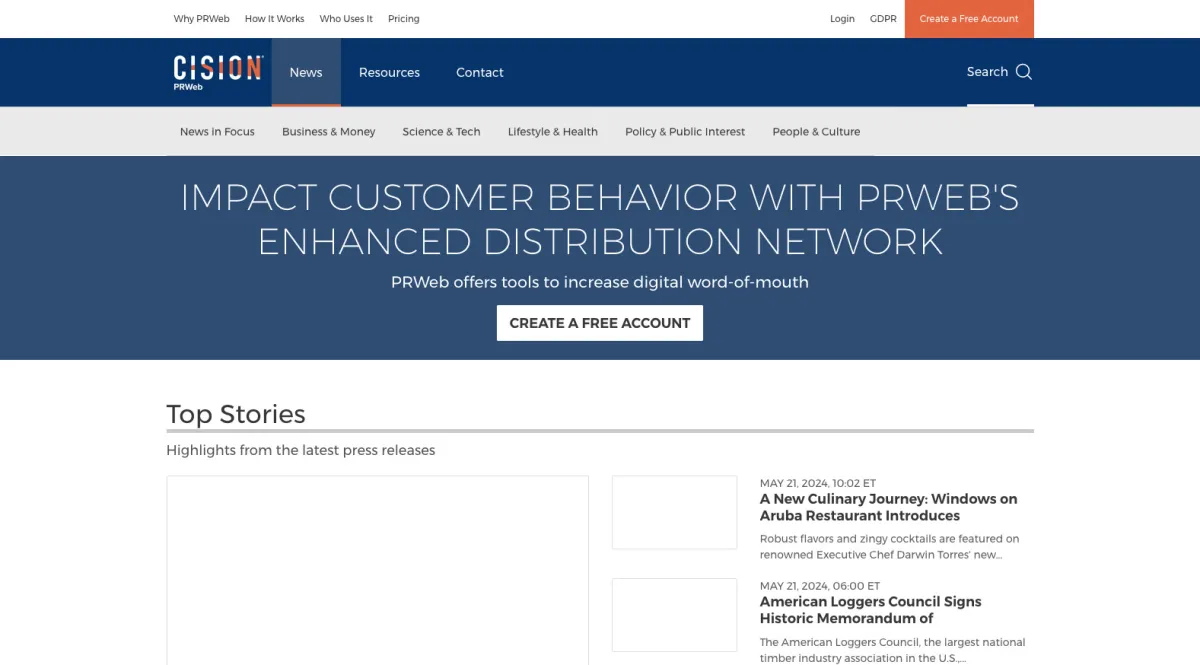This screenshot has width=1200, height=665.
Task: Select Science & Tech category
Action: tap(441, 132)
